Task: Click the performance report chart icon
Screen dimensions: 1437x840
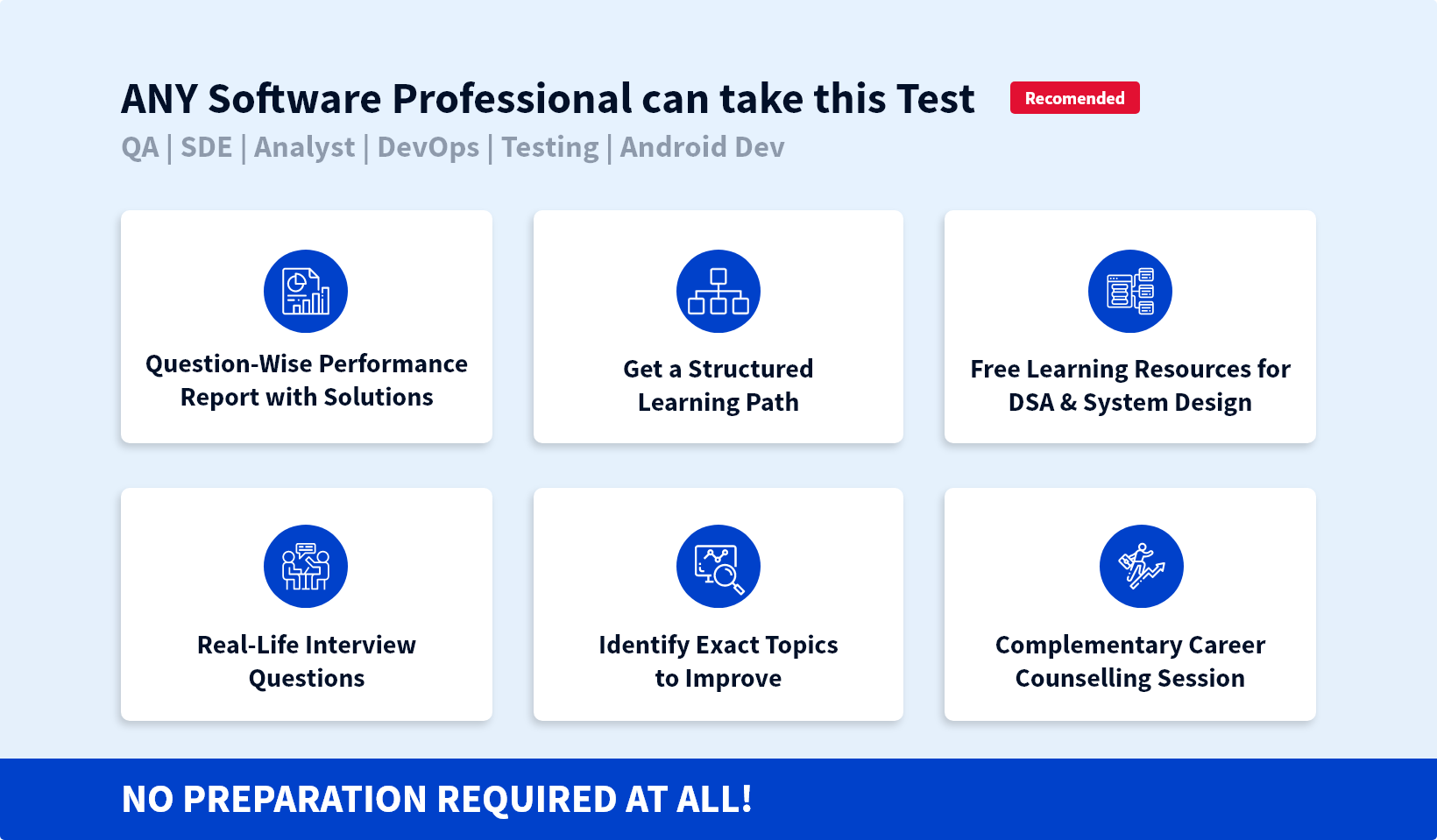Action: pos(306,292)
